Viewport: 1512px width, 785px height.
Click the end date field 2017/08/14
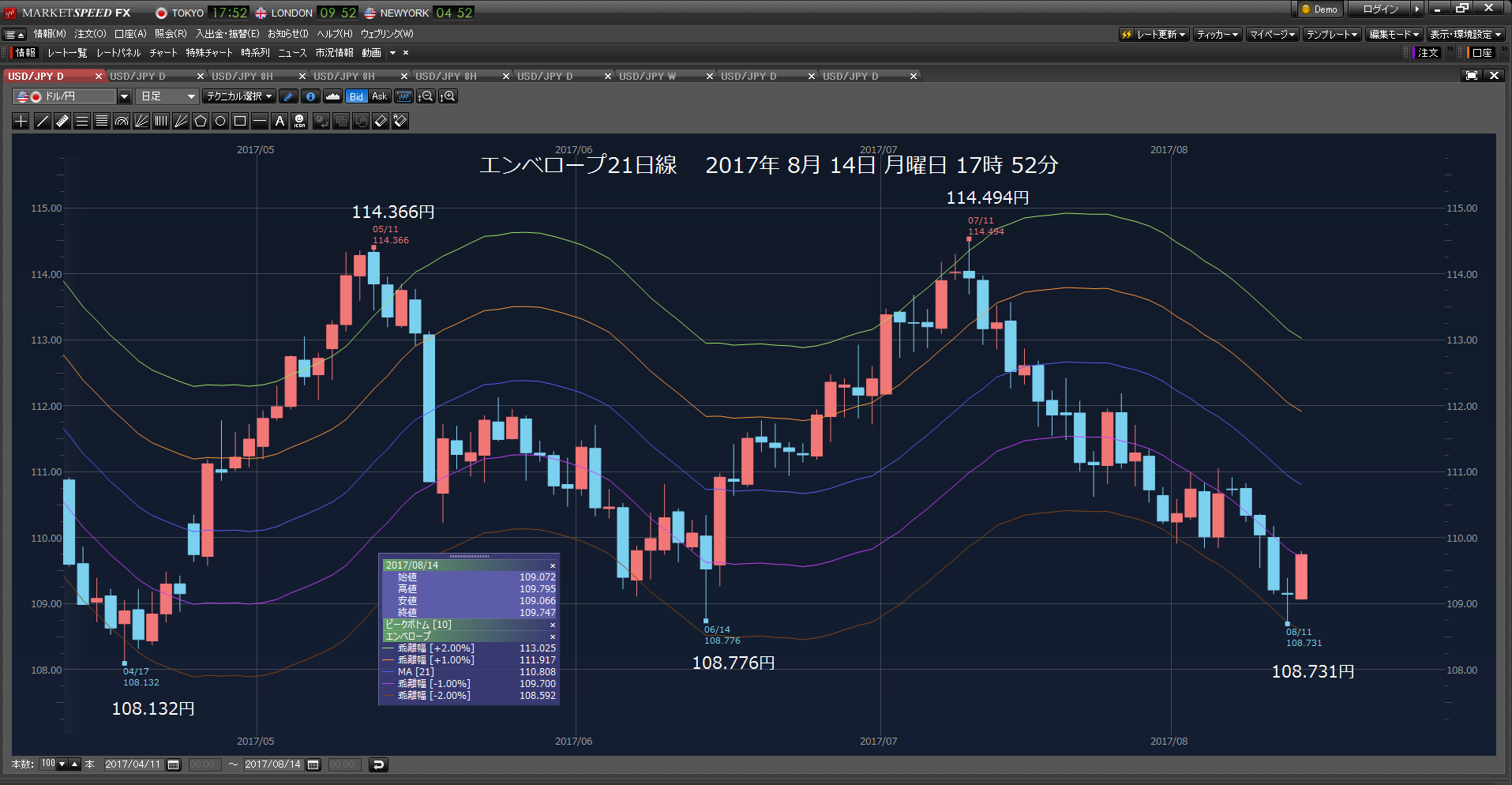click(272, 764)
